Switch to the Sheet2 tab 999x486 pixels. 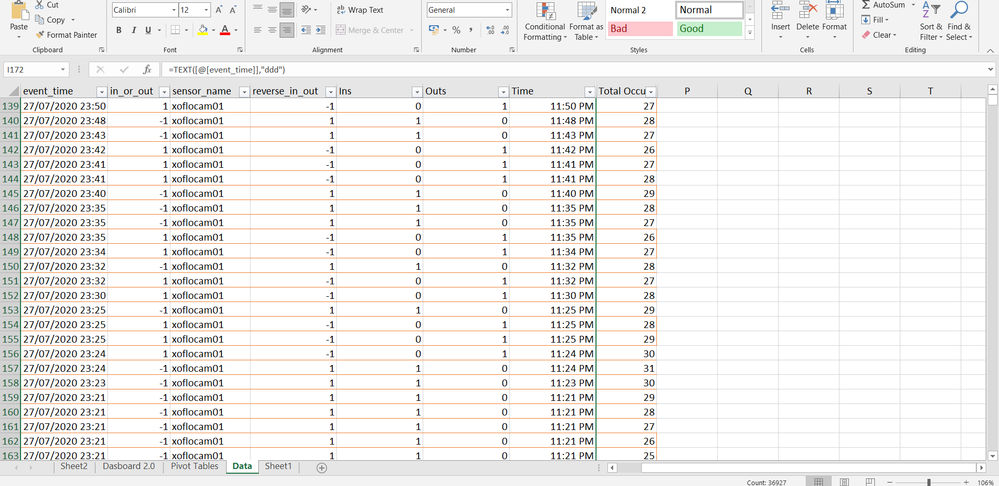tap(74, 466)
